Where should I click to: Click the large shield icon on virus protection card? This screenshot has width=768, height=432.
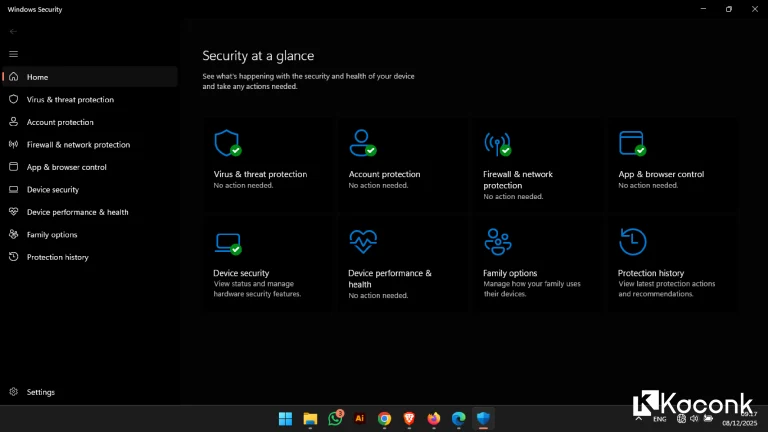point(228,143)
